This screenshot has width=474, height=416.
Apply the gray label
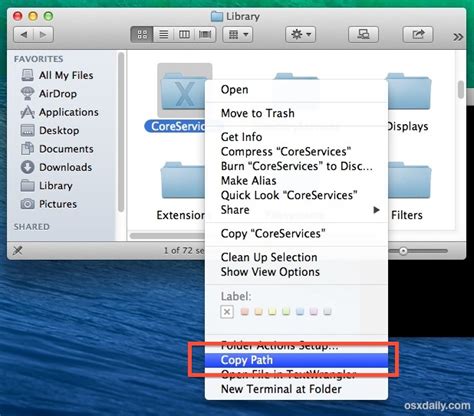click(327, 312)
